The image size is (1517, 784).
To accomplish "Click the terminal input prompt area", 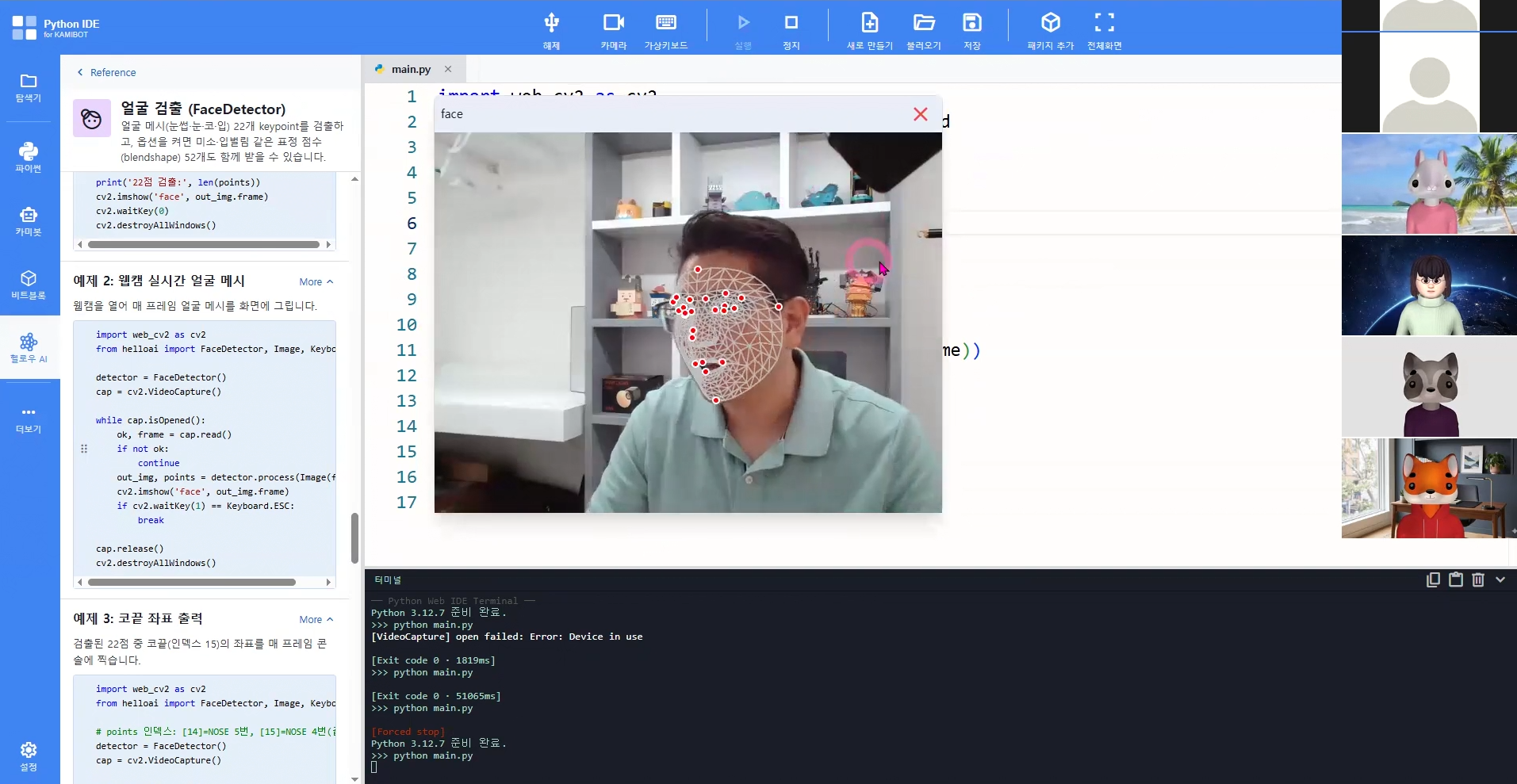I will click(374, 767).
